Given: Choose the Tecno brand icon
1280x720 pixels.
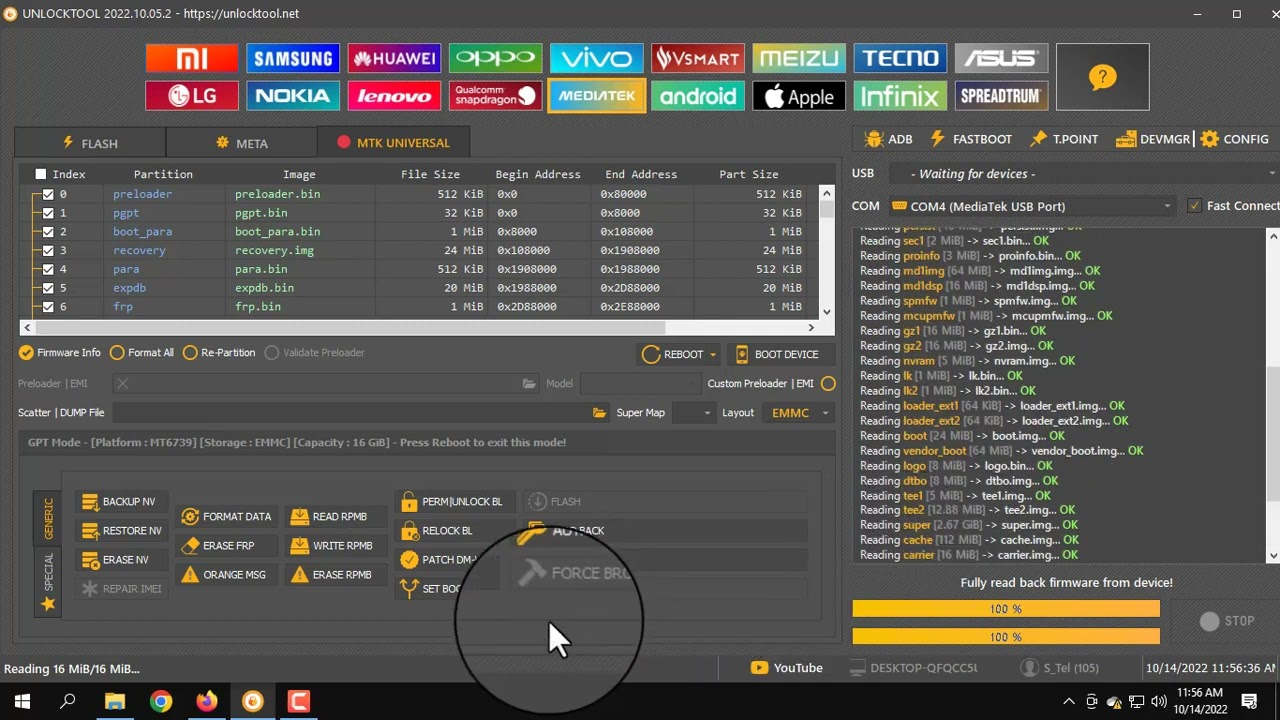Looking at the screenshot, I should pyautogui.click(x=900, y=58).
